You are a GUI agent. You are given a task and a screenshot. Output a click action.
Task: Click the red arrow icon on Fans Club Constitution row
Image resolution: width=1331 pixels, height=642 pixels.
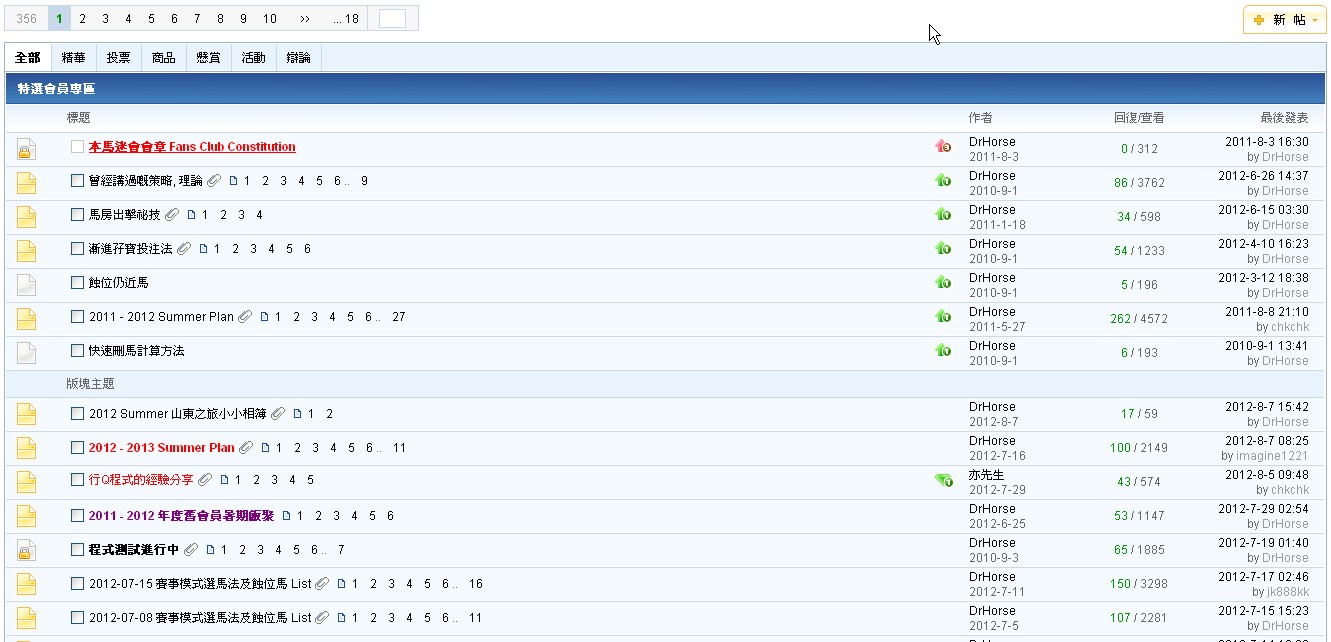pyautogui.click(x=943, y=147)
